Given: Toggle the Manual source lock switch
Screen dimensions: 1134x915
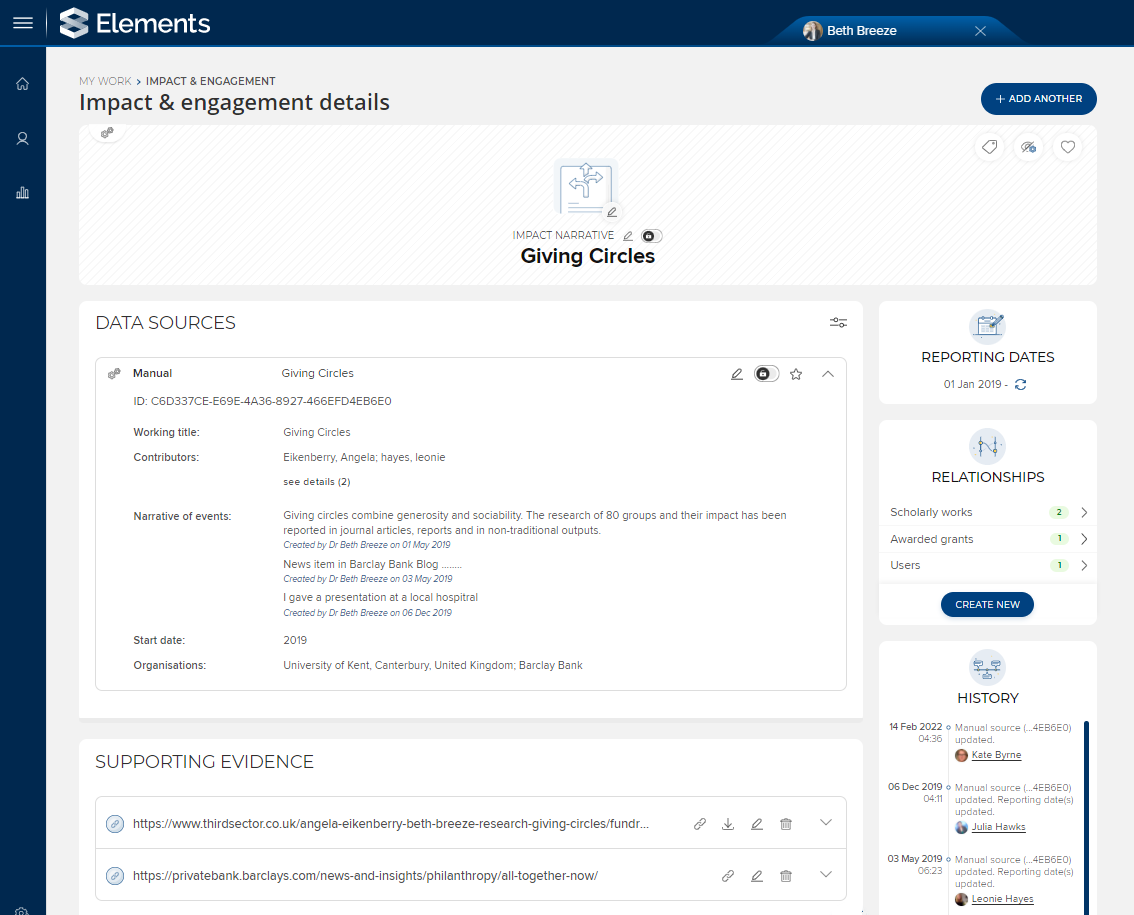Looking at the screenshot, I should [767, 374].
